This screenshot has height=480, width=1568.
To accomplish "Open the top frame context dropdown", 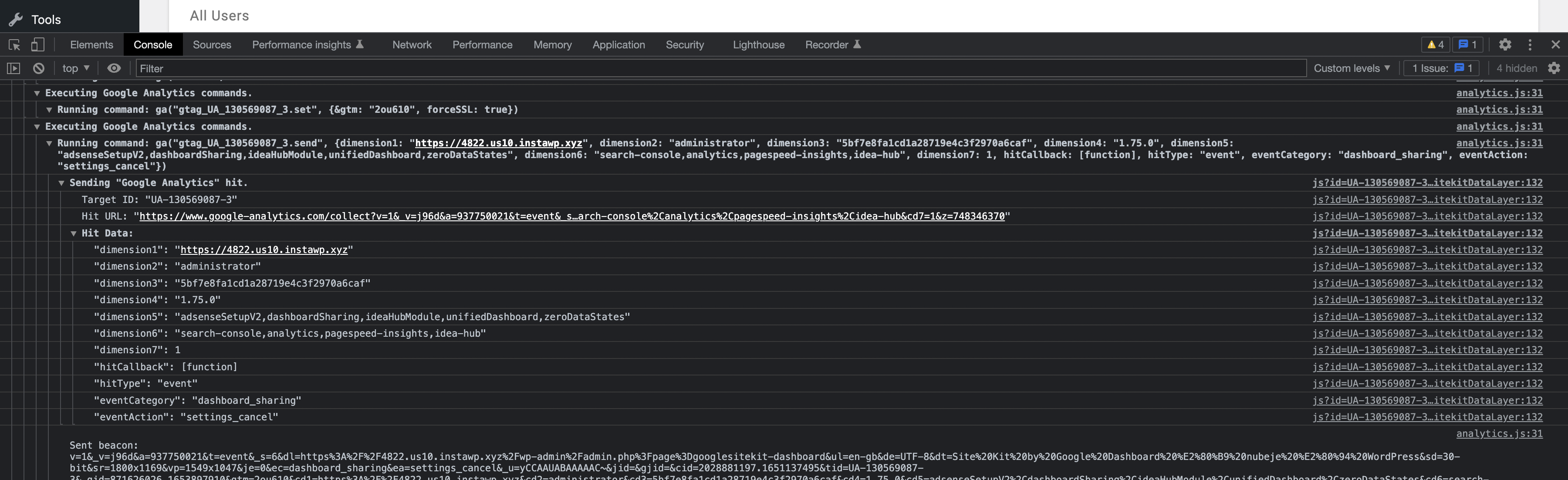I will pos(74,68).
